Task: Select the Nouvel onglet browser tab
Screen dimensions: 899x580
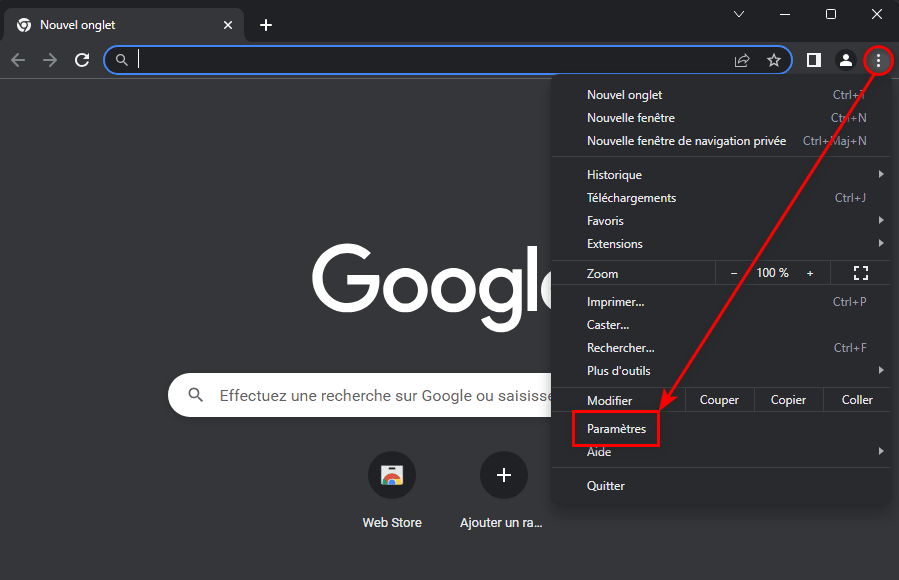Action: pyautogui.click(x=124, y=25)
